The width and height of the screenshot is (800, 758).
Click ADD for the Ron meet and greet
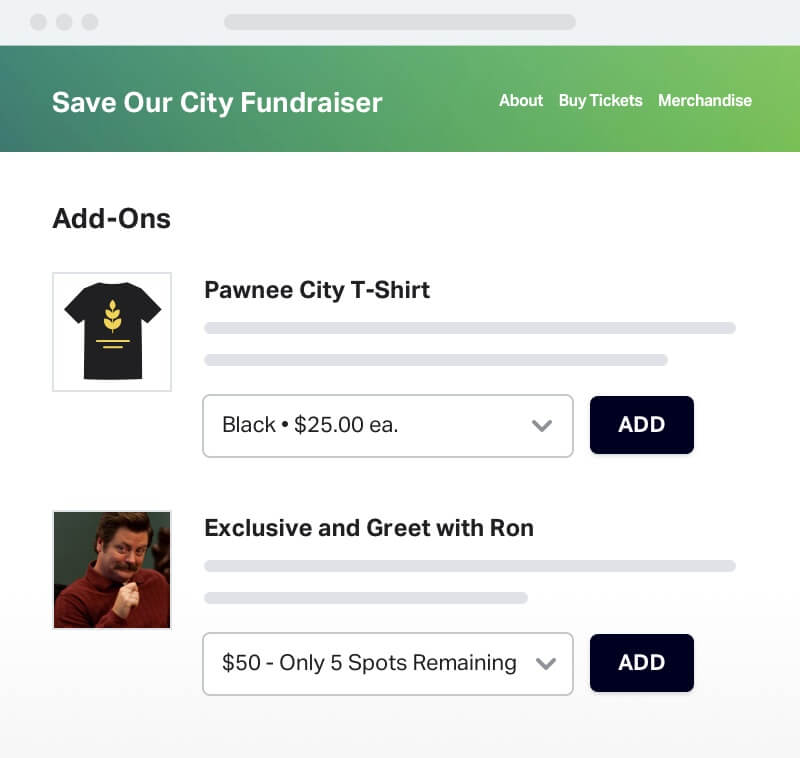coord(641,663)
